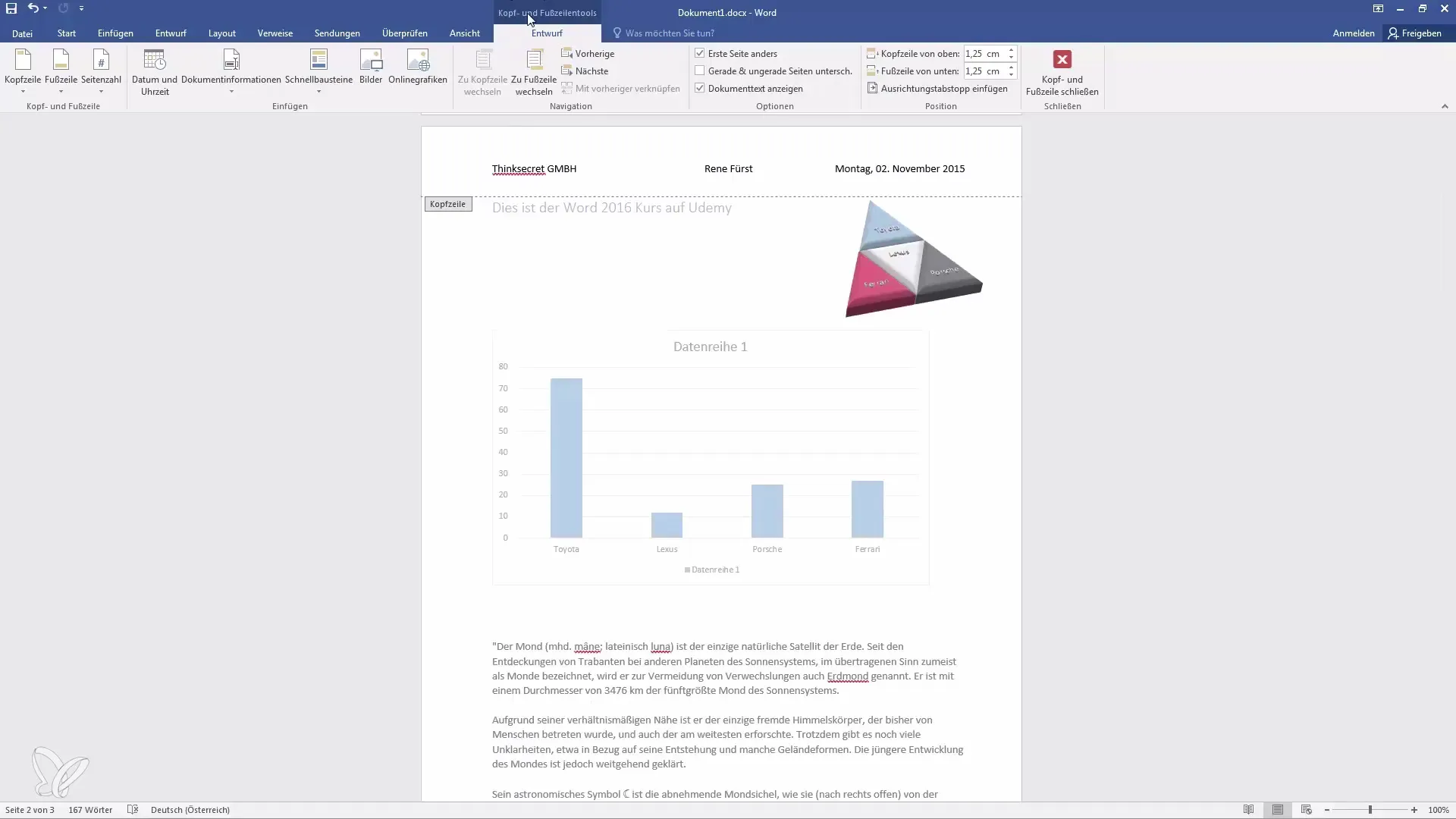1456x819 pixels.
Task: Select Mit vorheriger verknüpfen navigation option
Action: click(620, 88)
